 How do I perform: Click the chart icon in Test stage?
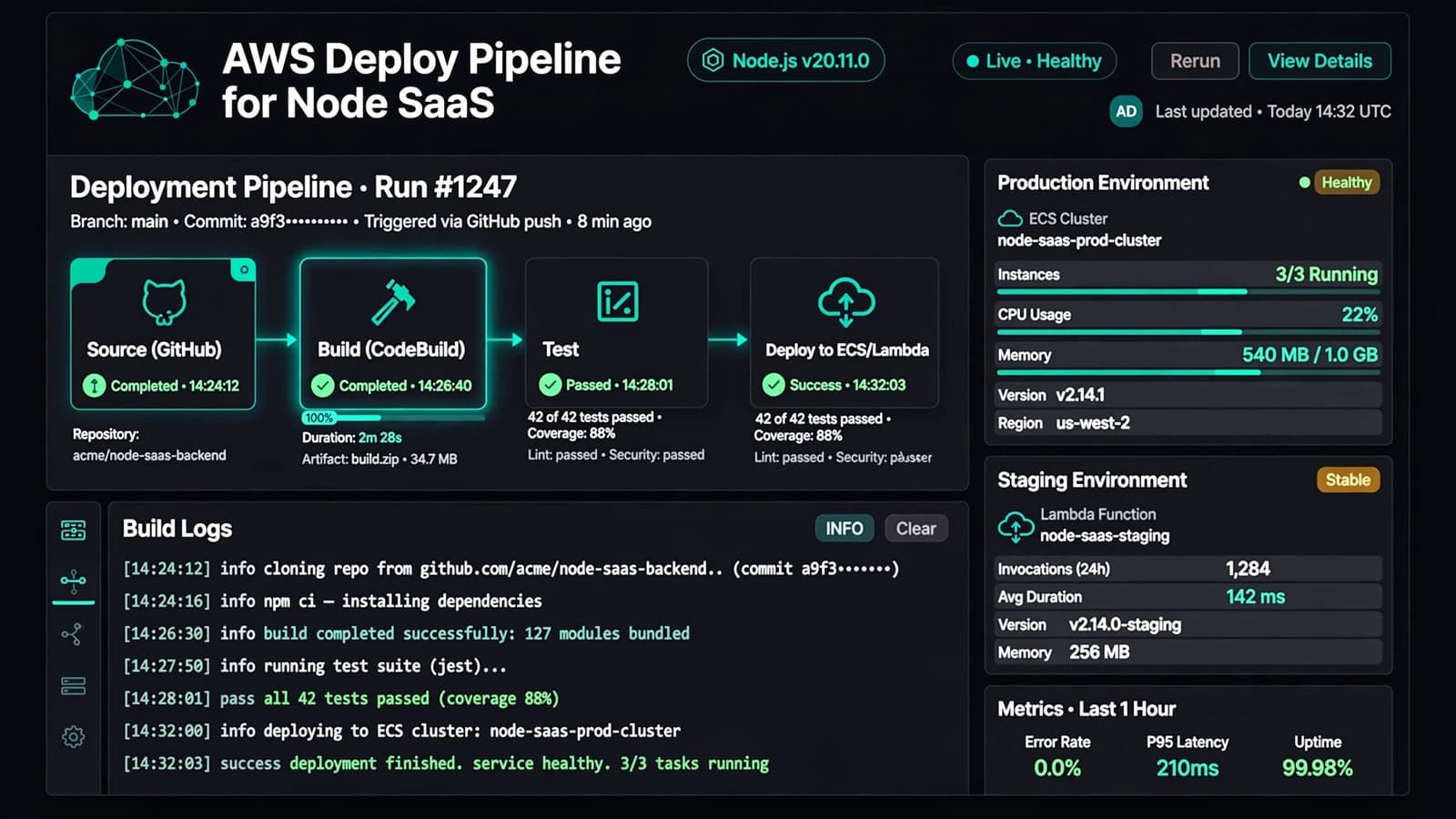[x=617, y=301]
